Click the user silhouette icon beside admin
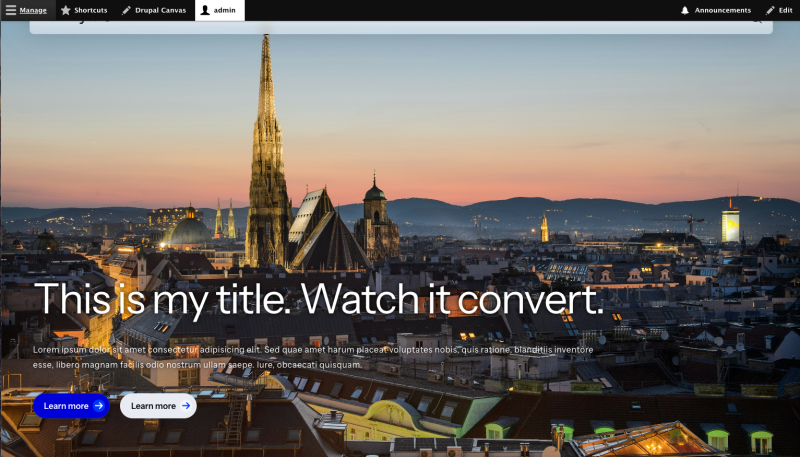 click(x=205, y=10)
